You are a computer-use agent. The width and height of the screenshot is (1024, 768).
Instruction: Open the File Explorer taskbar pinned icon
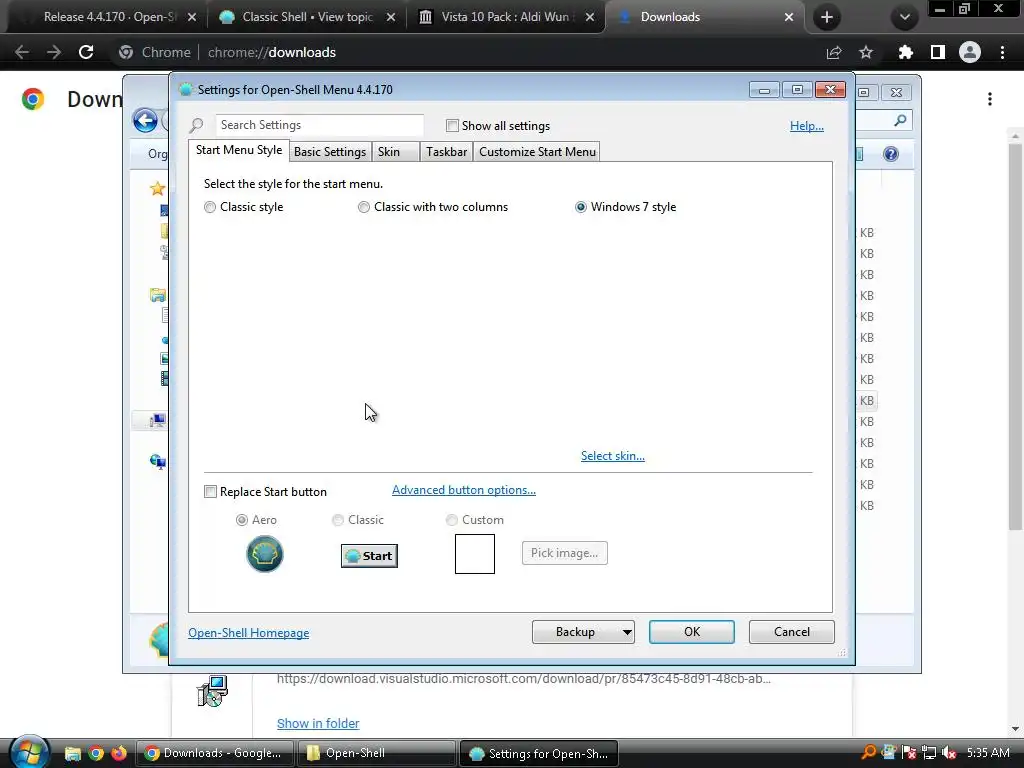point(72,754)
